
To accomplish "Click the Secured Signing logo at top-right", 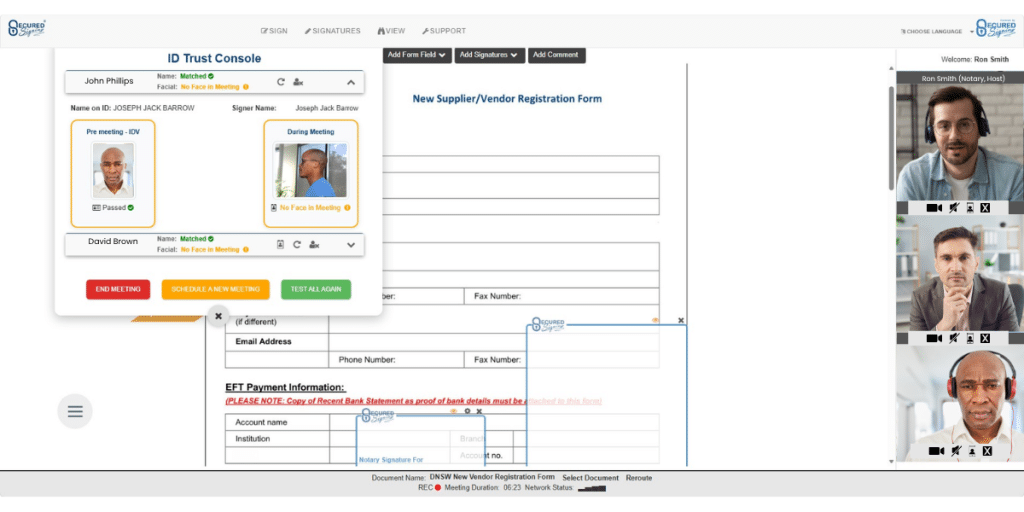I will point(996,28).
